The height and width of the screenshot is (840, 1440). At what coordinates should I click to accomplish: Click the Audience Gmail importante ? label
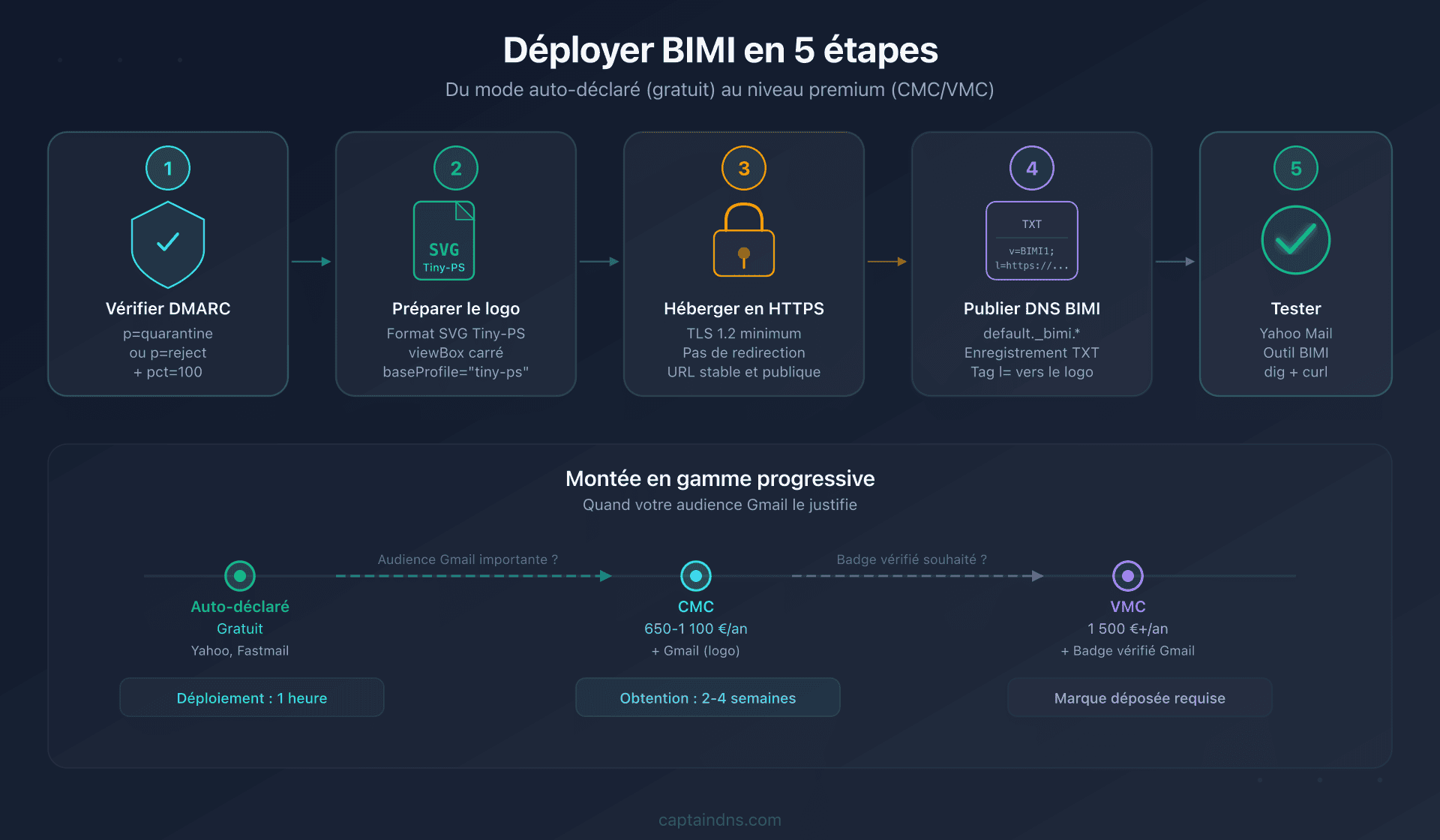468,559
